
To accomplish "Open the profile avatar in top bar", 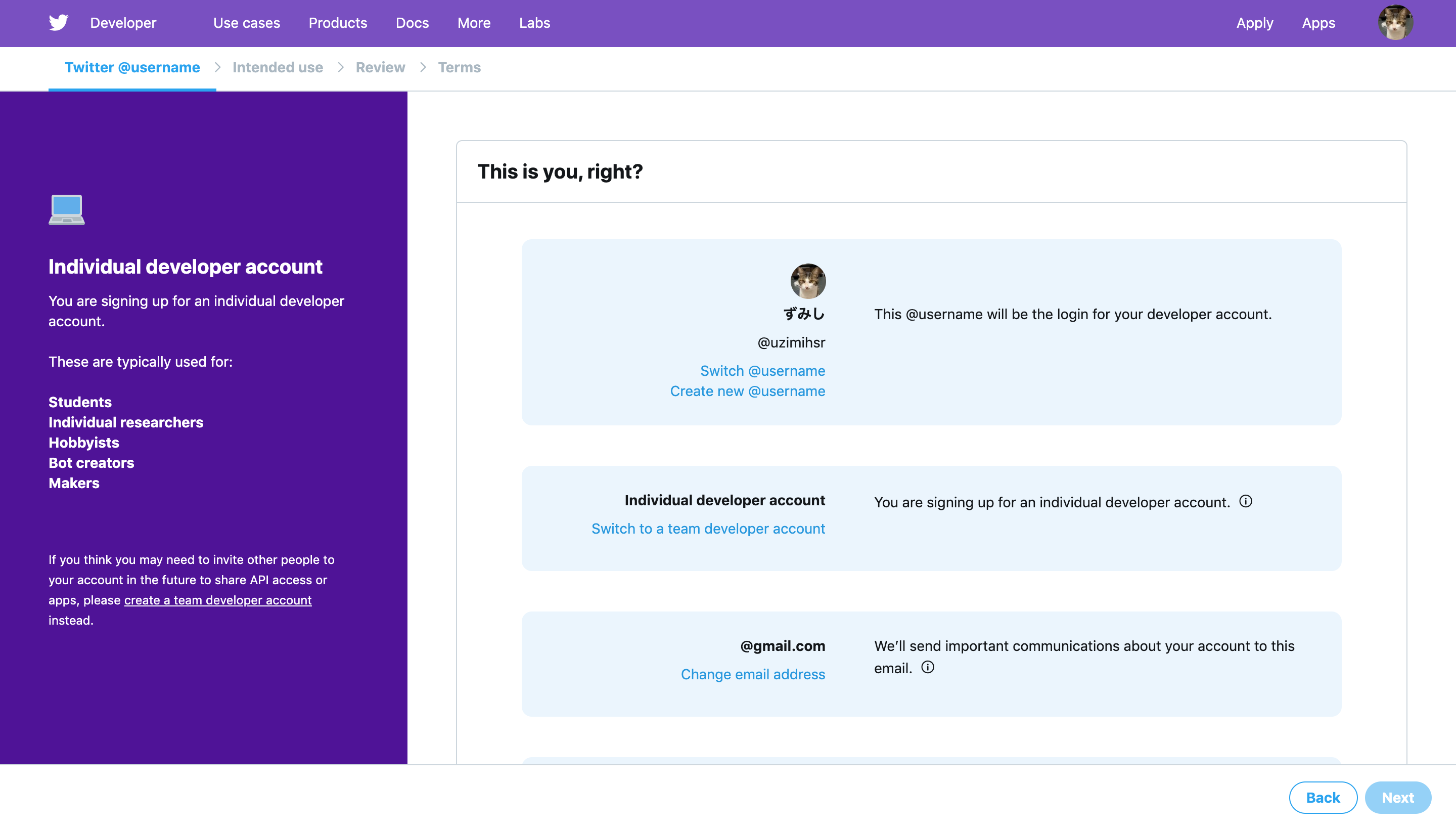I will click(x=1395, y=23).
